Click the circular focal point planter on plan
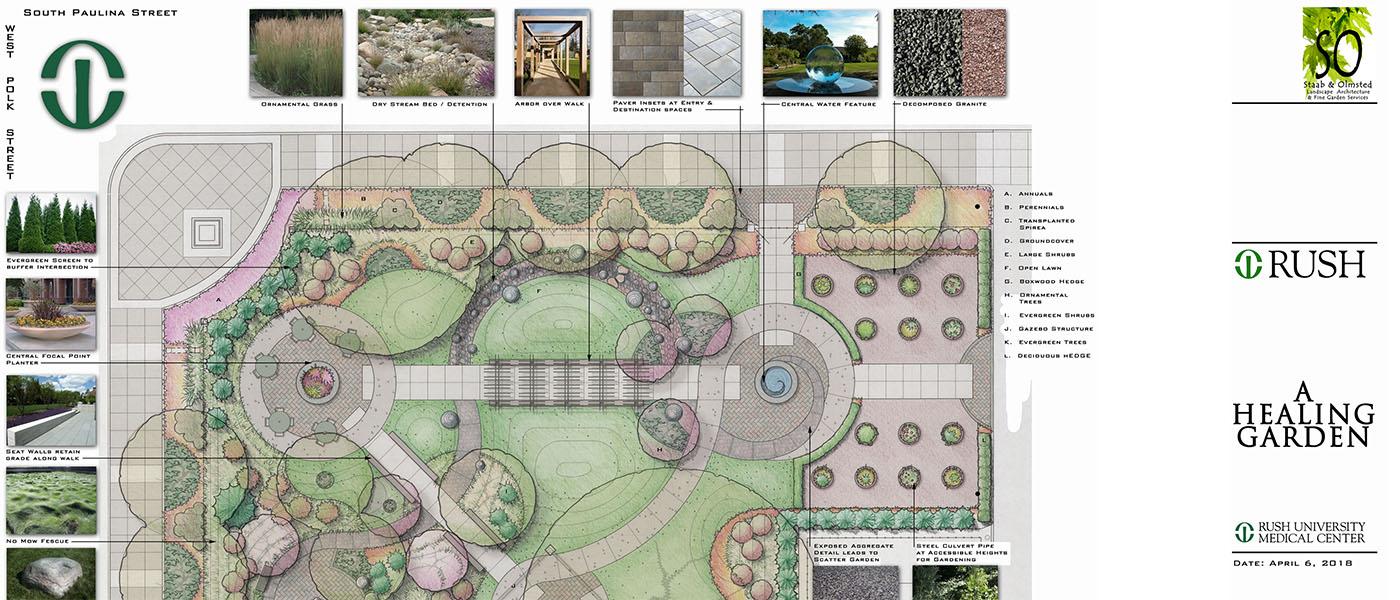This screenshot has height=600, width=1400. coord(314,379)
